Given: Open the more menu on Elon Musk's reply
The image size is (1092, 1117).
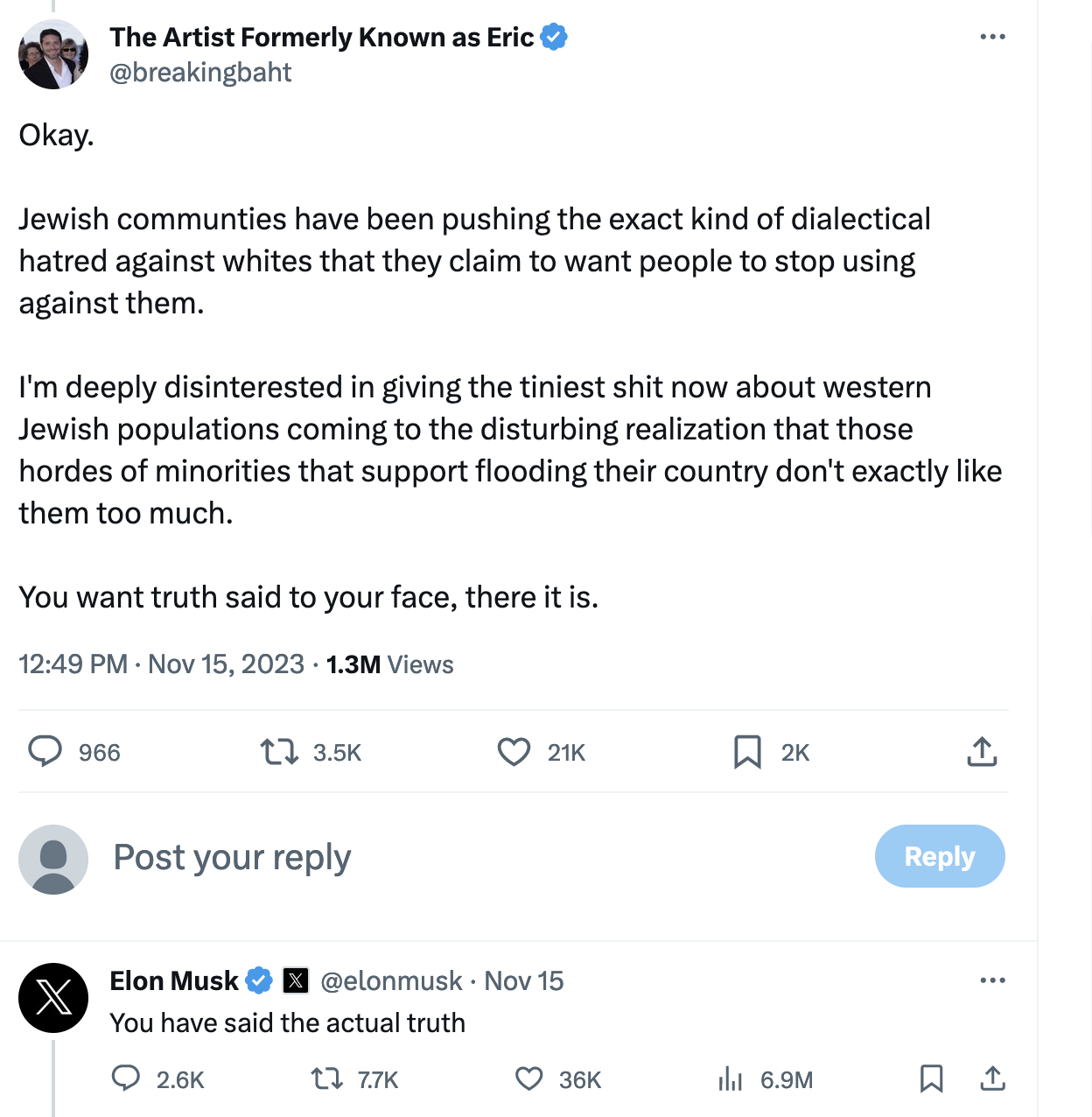Looking at the screenshot, I should [x=992, y=980].
